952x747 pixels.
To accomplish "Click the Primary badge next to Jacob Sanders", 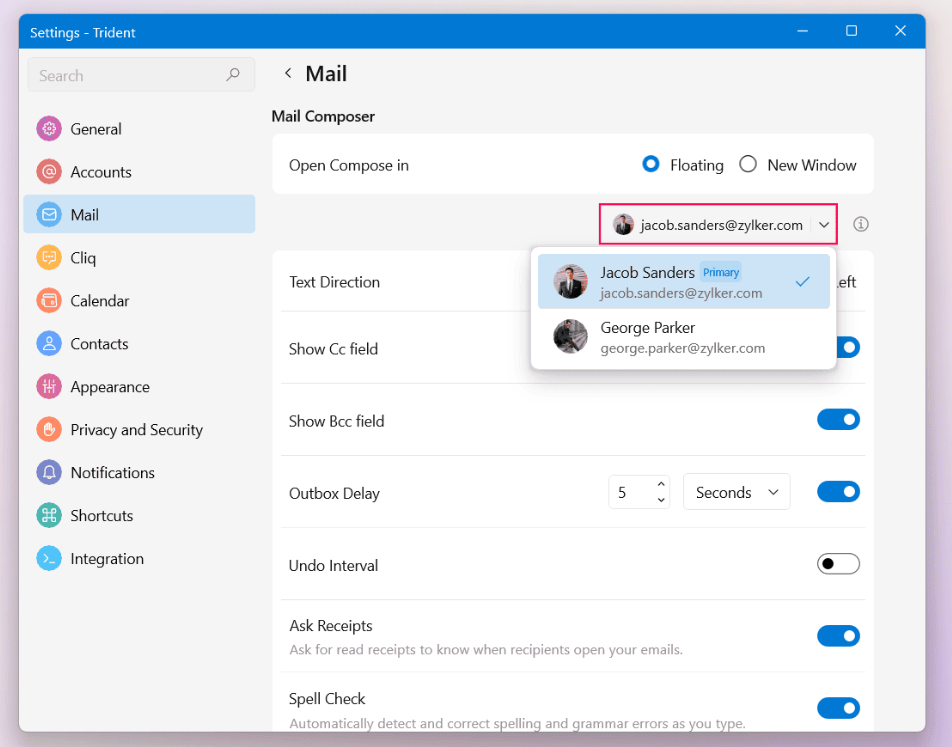I will coord(721,272).
